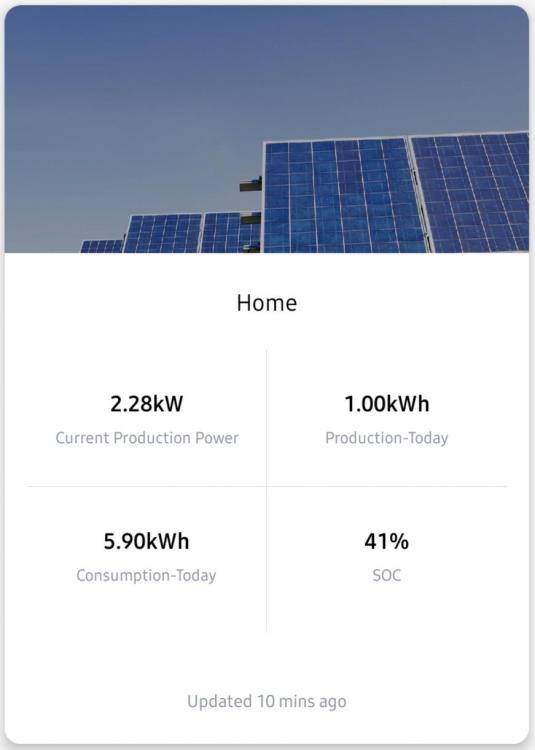
Task: Click the horizontal divider between stat rows
Action: tap(267, 486)
